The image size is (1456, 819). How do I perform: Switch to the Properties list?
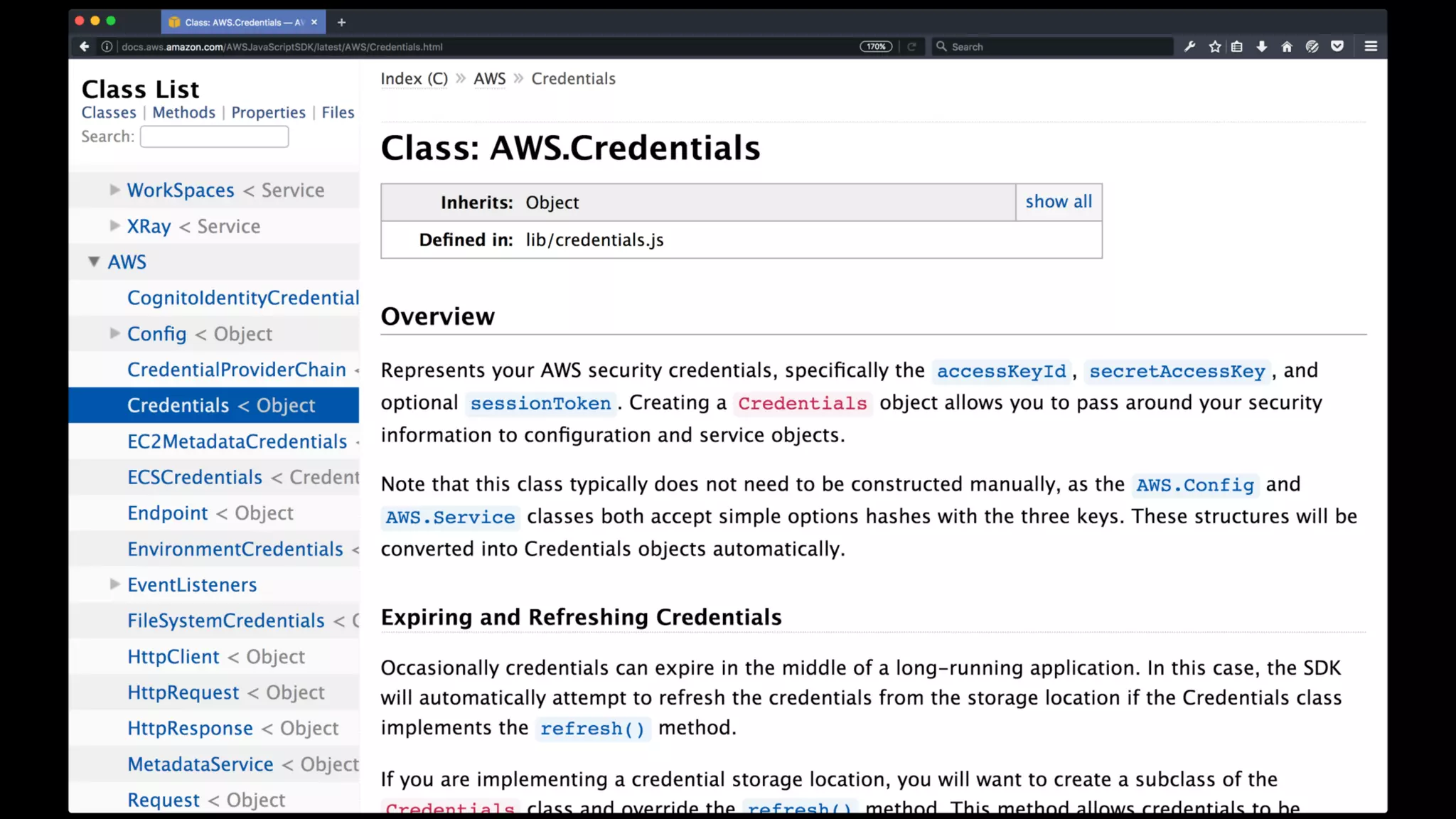[x=268, y=112]
